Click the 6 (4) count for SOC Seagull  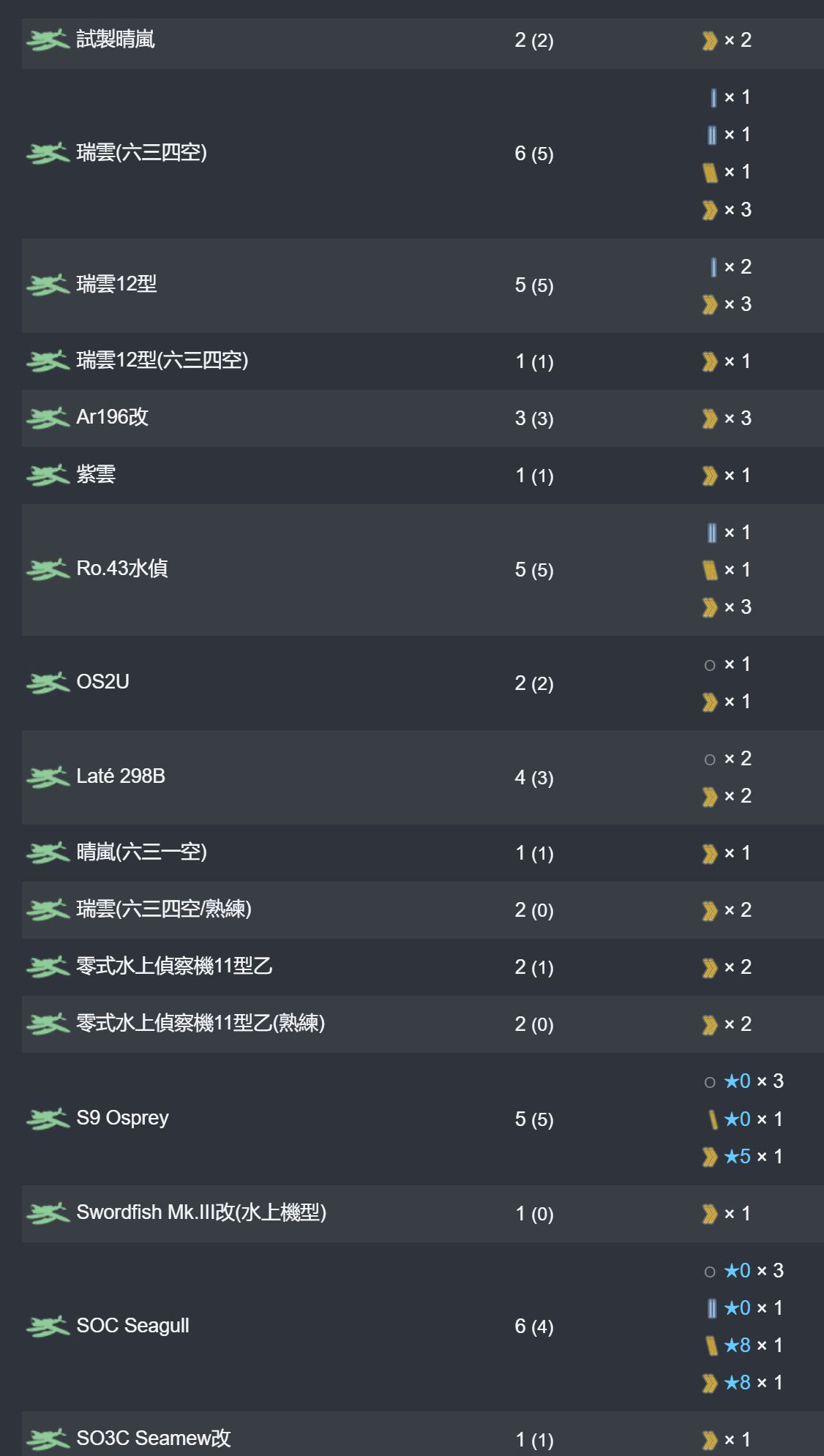click(x=534, y=1326)
